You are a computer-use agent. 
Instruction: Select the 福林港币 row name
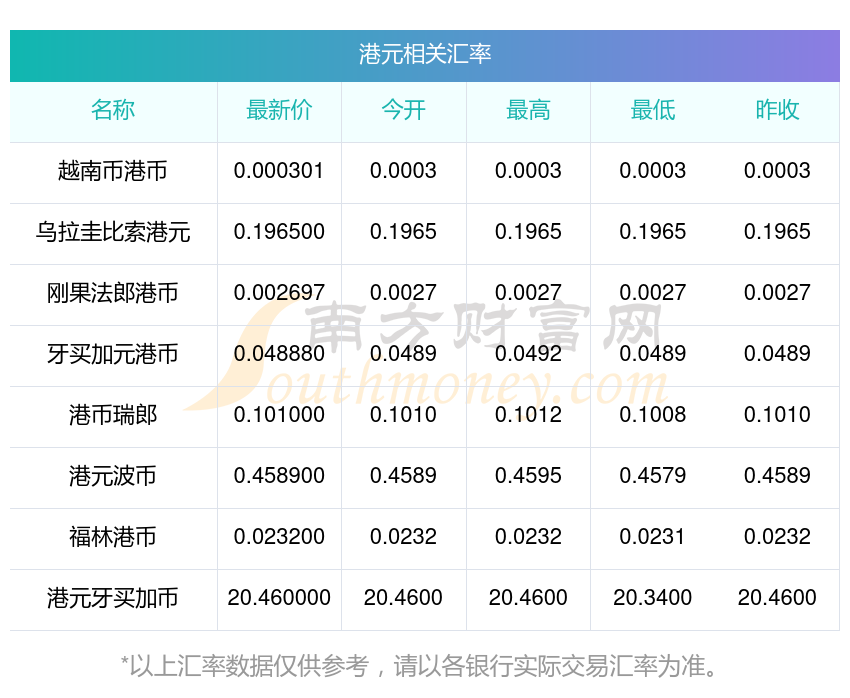pyautogui.click(x=113, y=537)
